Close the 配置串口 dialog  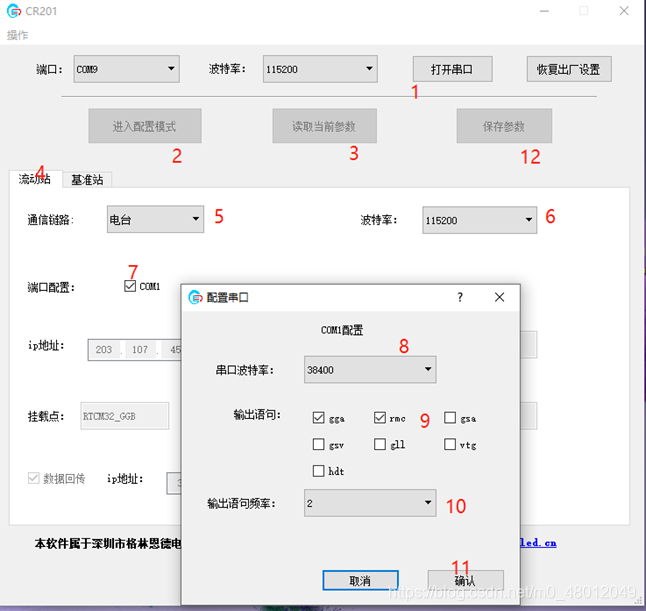(499, 297)
